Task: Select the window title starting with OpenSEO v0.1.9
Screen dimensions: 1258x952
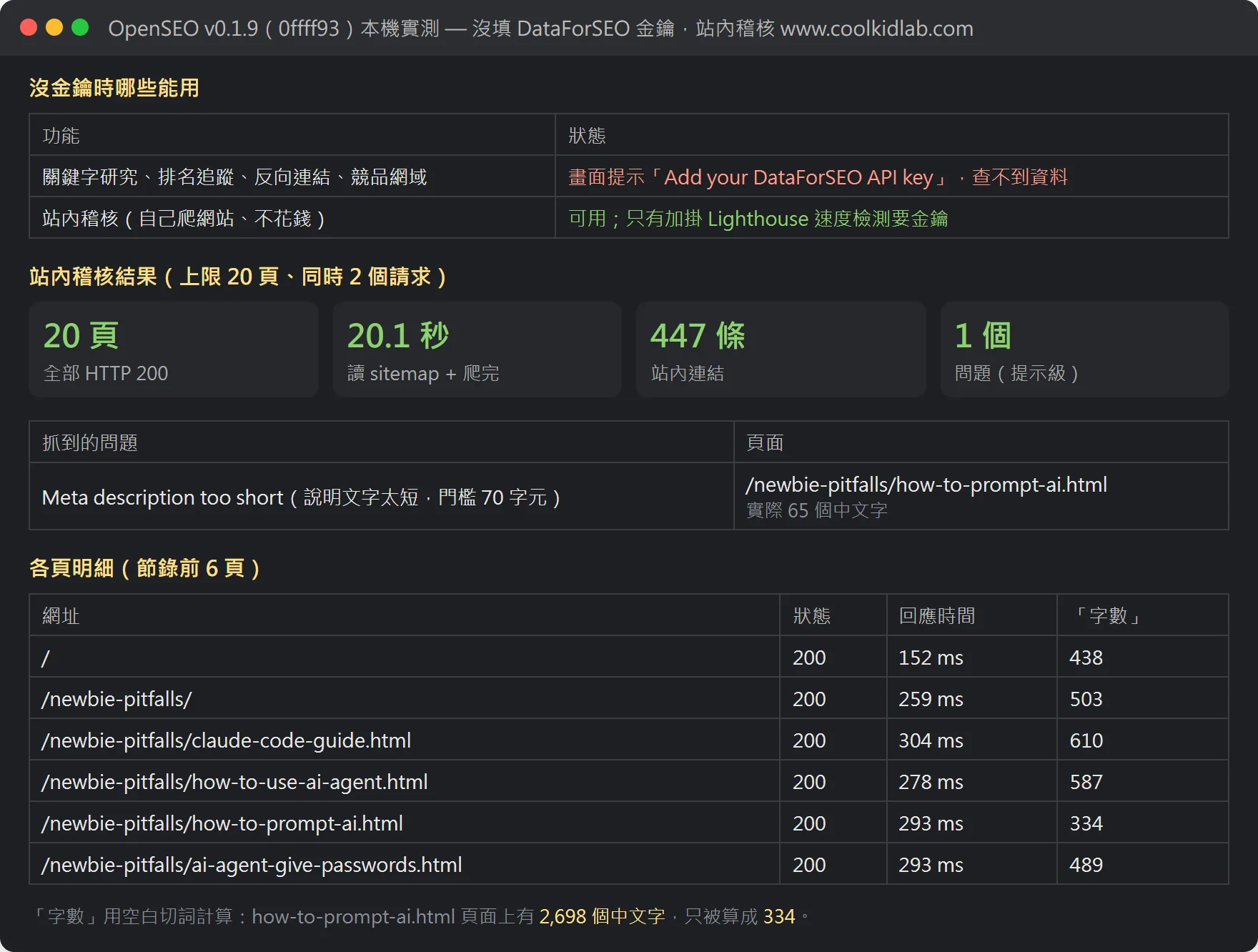Action: click(540, 29)
